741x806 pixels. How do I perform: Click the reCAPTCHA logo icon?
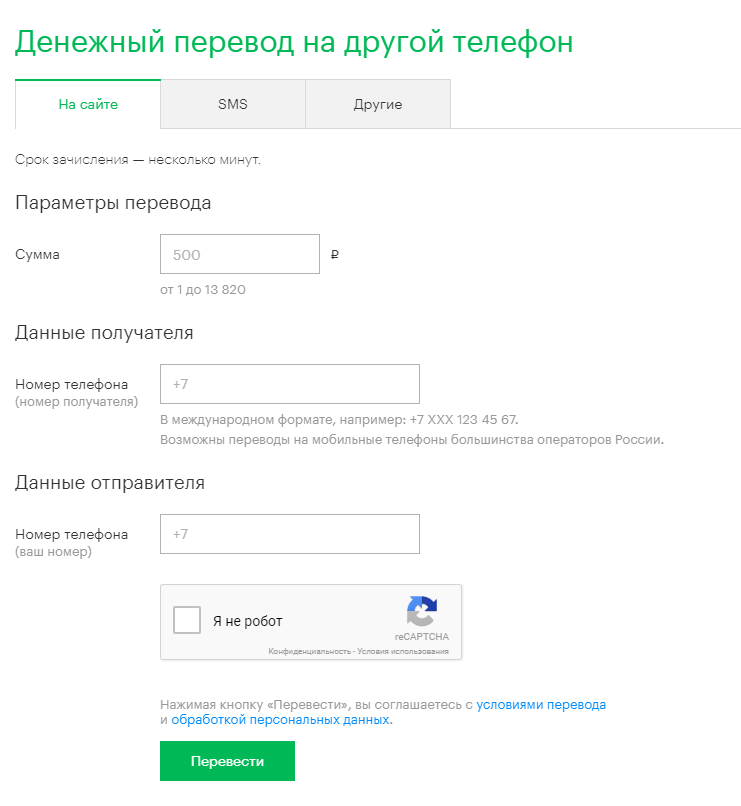(x=422, y=611)
